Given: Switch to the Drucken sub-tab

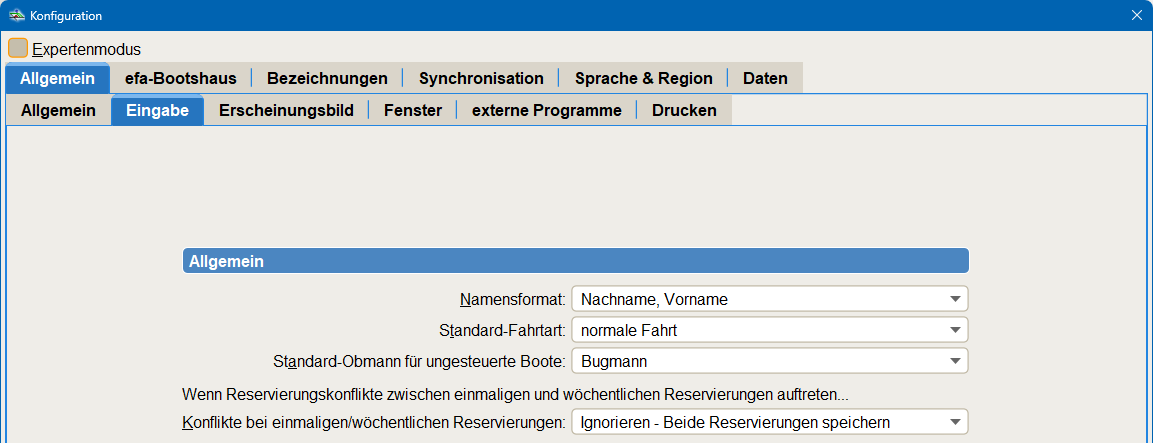Looking at the screenshot, I should [684, 110].
